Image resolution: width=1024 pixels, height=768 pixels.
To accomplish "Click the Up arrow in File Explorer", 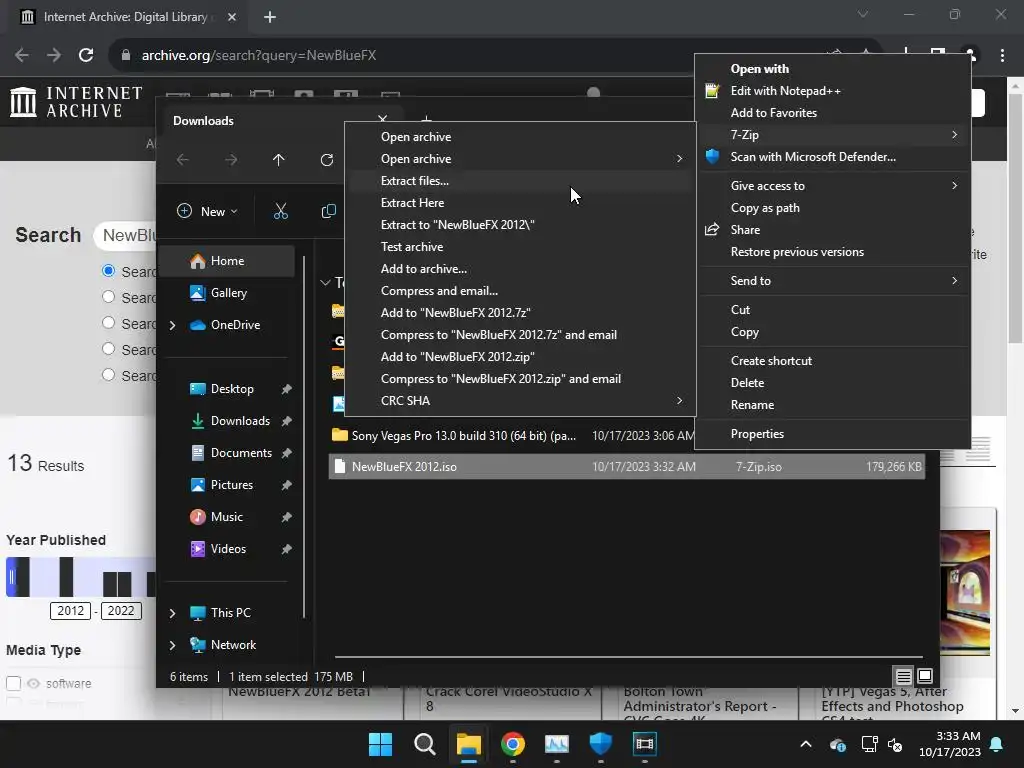I will click(x=279, y=160).
